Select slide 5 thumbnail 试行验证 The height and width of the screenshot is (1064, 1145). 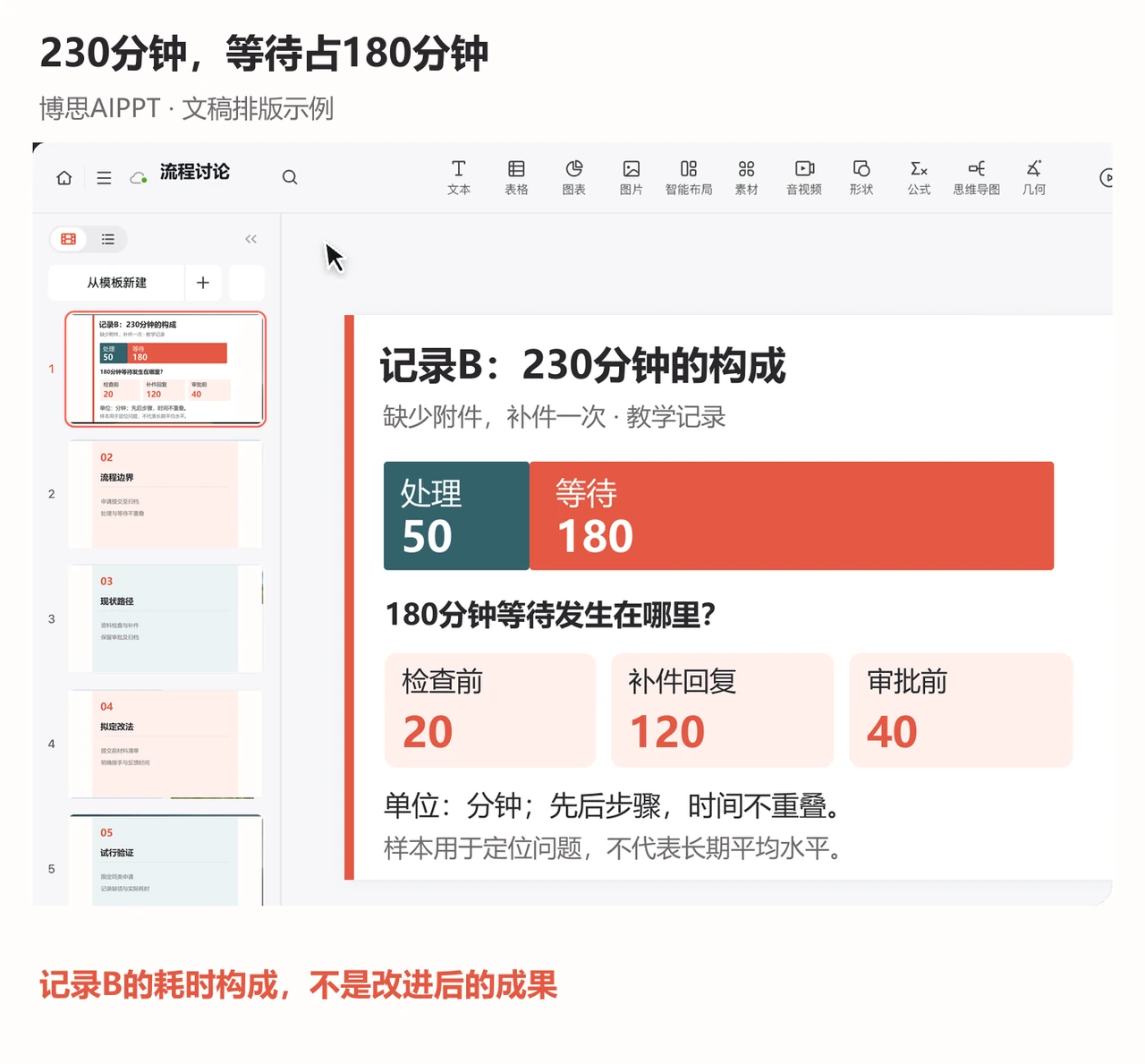click(x=165, y=860)
